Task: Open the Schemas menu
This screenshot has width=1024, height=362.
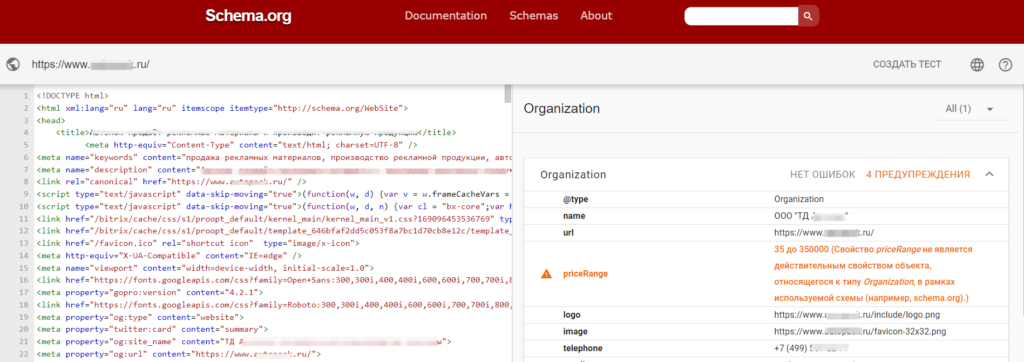Action: [x=534, y=16]
